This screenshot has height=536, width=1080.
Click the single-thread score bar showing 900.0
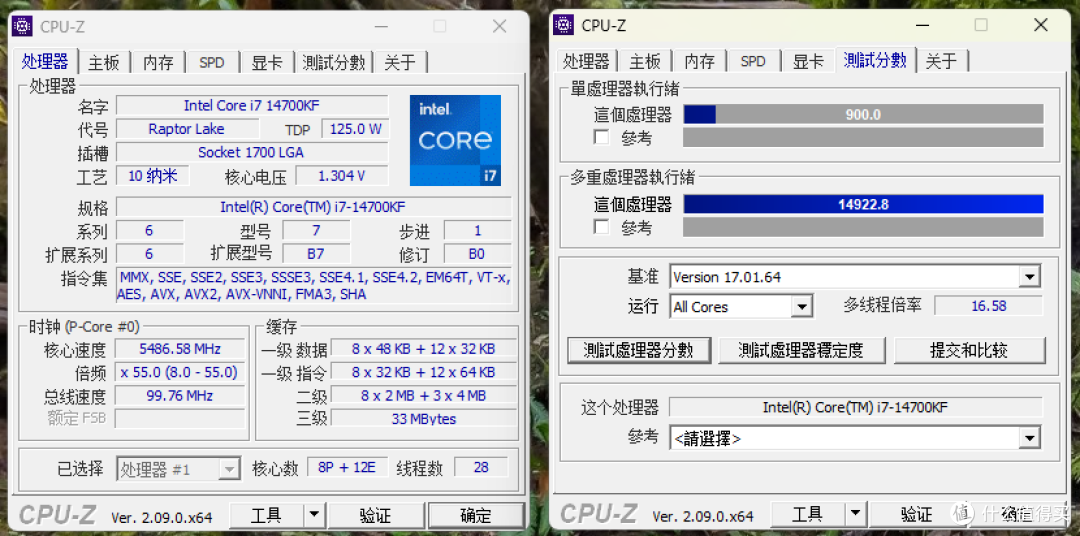pos(863,114)
